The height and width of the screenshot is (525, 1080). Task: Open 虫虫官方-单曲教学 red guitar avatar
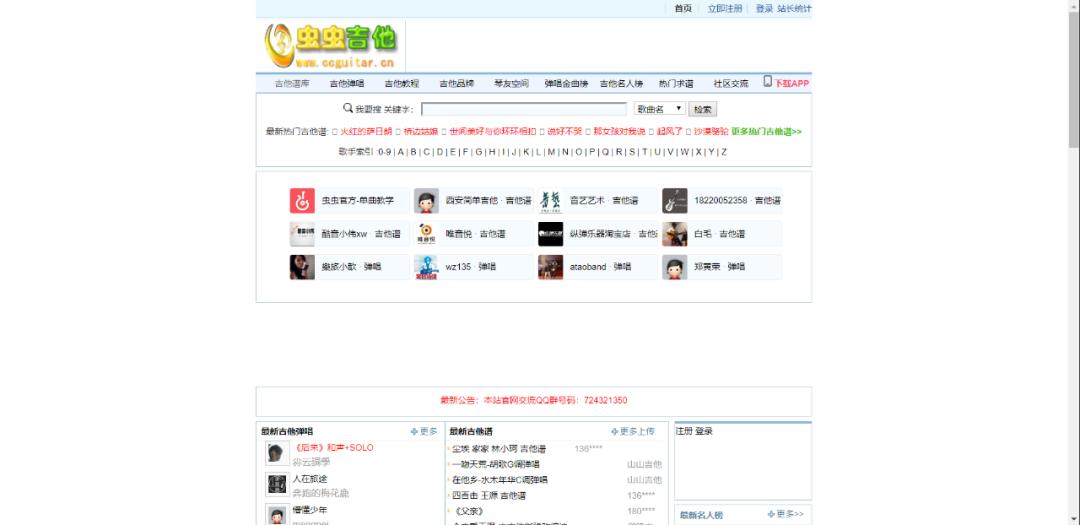point(302,200)
